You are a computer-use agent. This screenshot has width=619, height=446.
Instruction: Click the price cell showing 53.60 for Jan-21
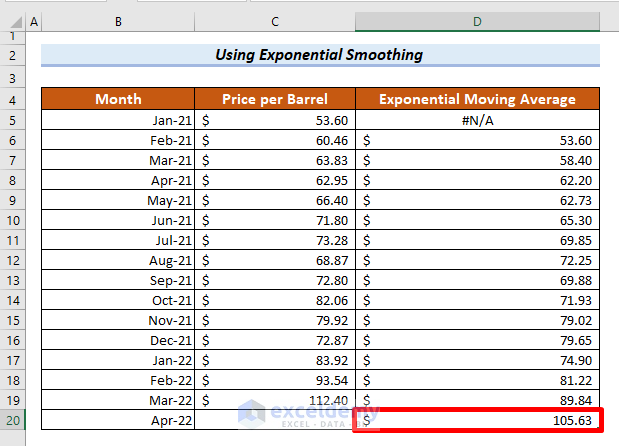[x=275, y=120]
